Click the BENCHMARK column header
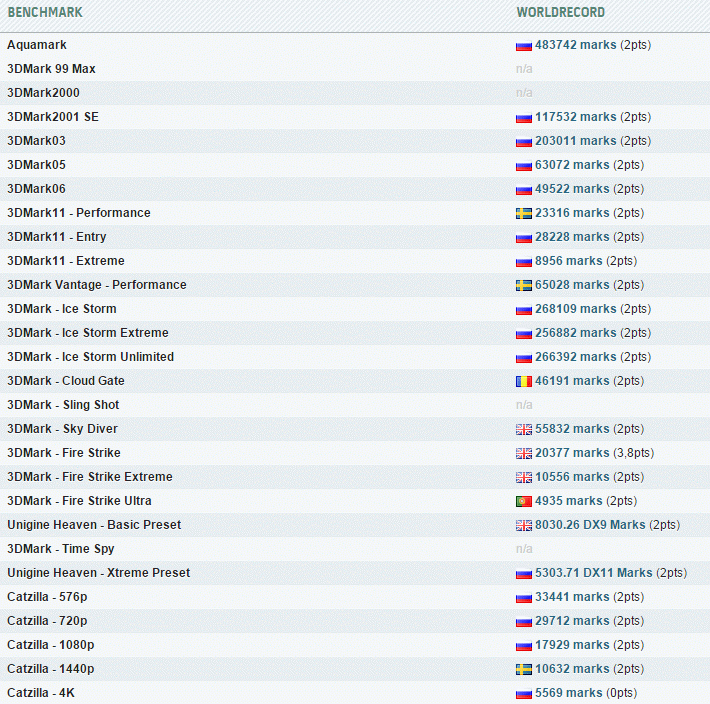The image size is (710, 704). [x=45, y=13]
